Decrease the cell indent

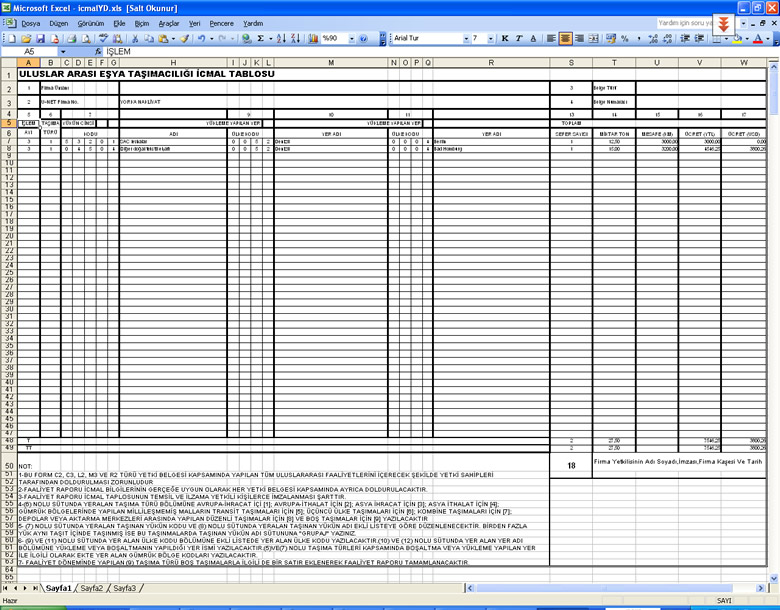click(x=685, y=38)
